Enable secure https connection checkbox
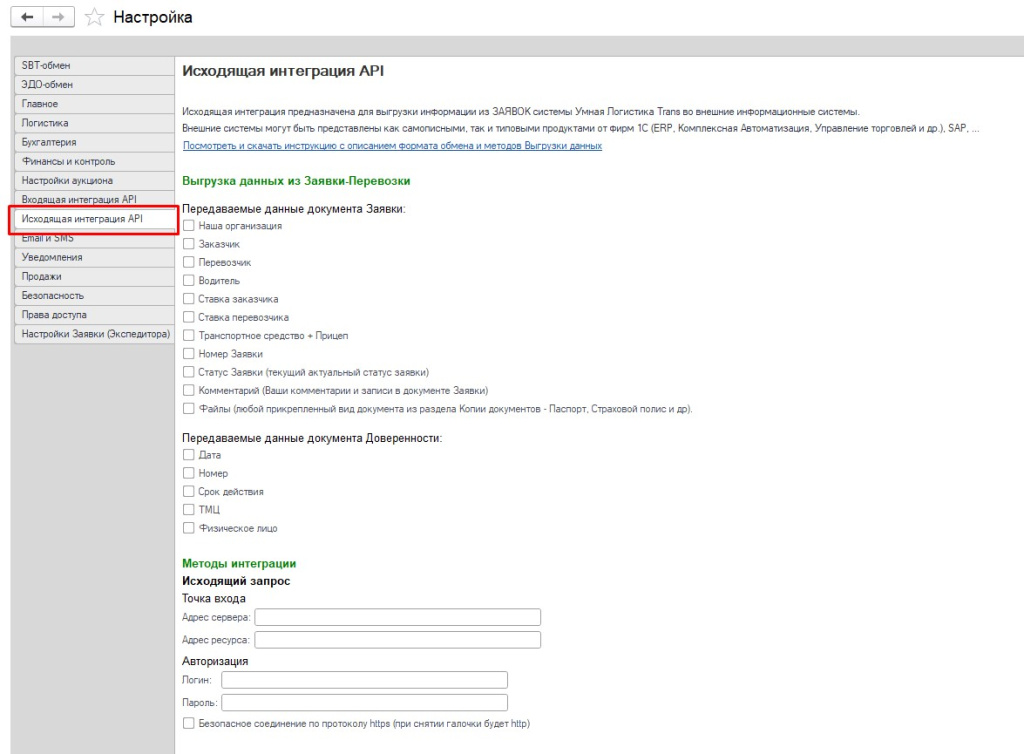The image size is (1024, 754). coord(189,723)
